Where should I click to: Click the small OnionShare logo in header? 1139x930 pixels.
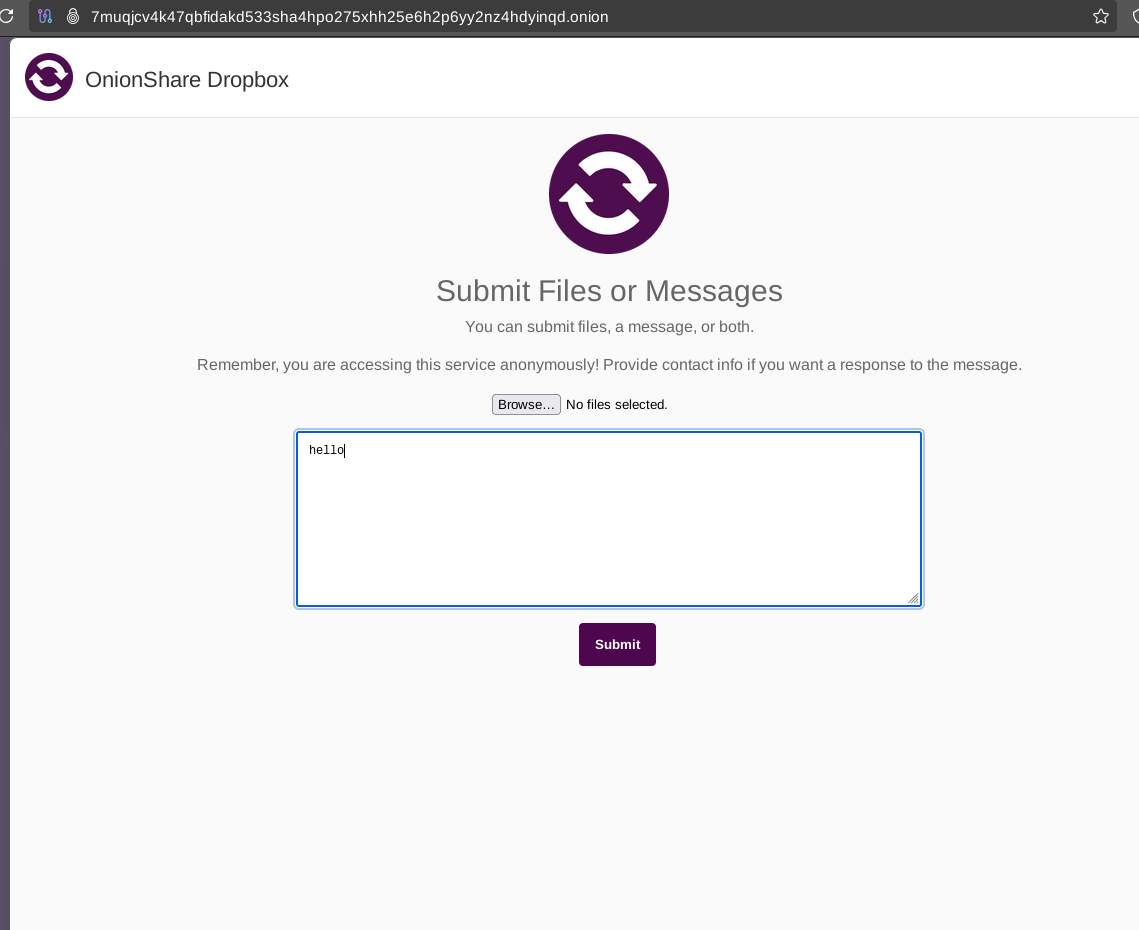click(49, 78)
